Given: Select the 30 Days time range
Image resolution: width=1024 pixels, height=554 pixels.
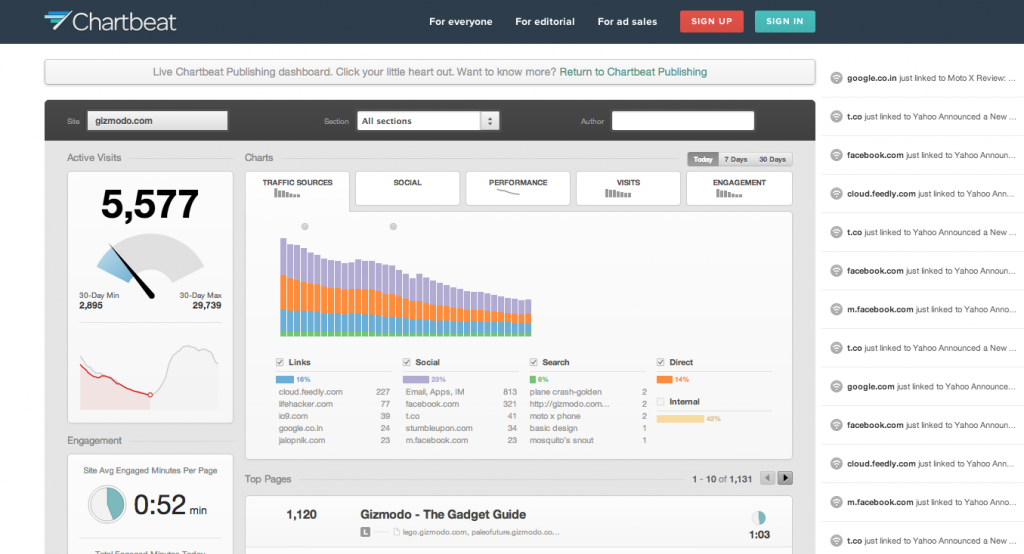Looking at the screenshot, I should tap(772, 159).
